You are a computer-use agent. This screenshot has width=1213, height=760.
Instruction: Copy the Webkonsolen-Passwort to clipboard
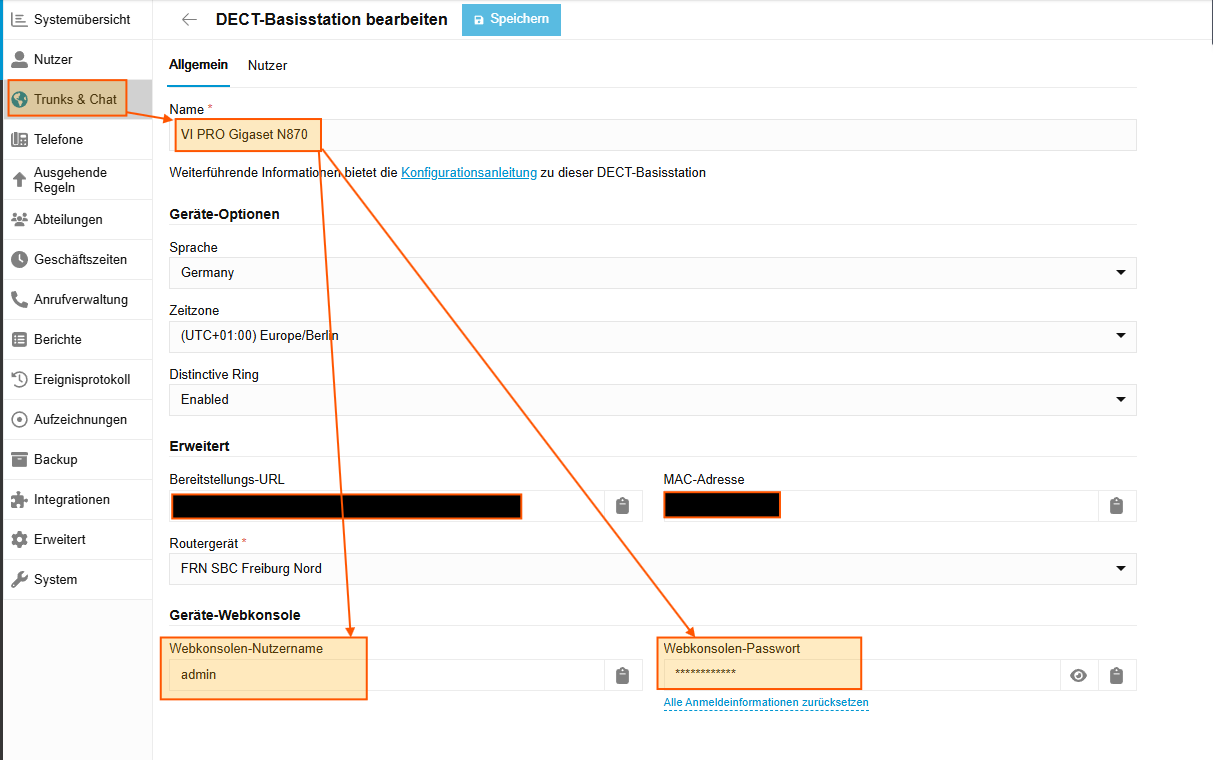(1116, 676)
